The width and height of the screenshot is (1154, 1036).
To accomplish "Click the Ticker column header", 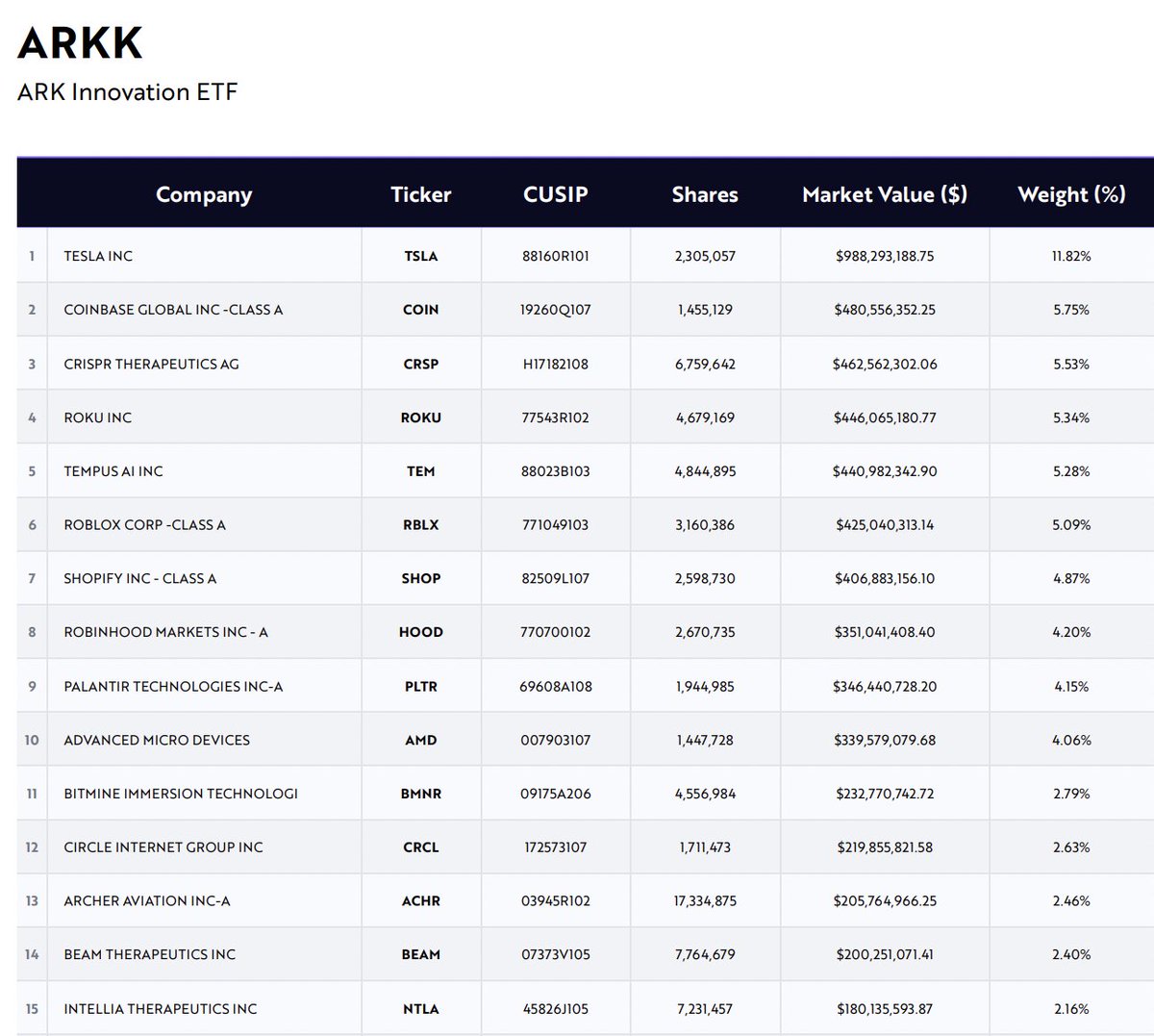I will pos(421,194).
